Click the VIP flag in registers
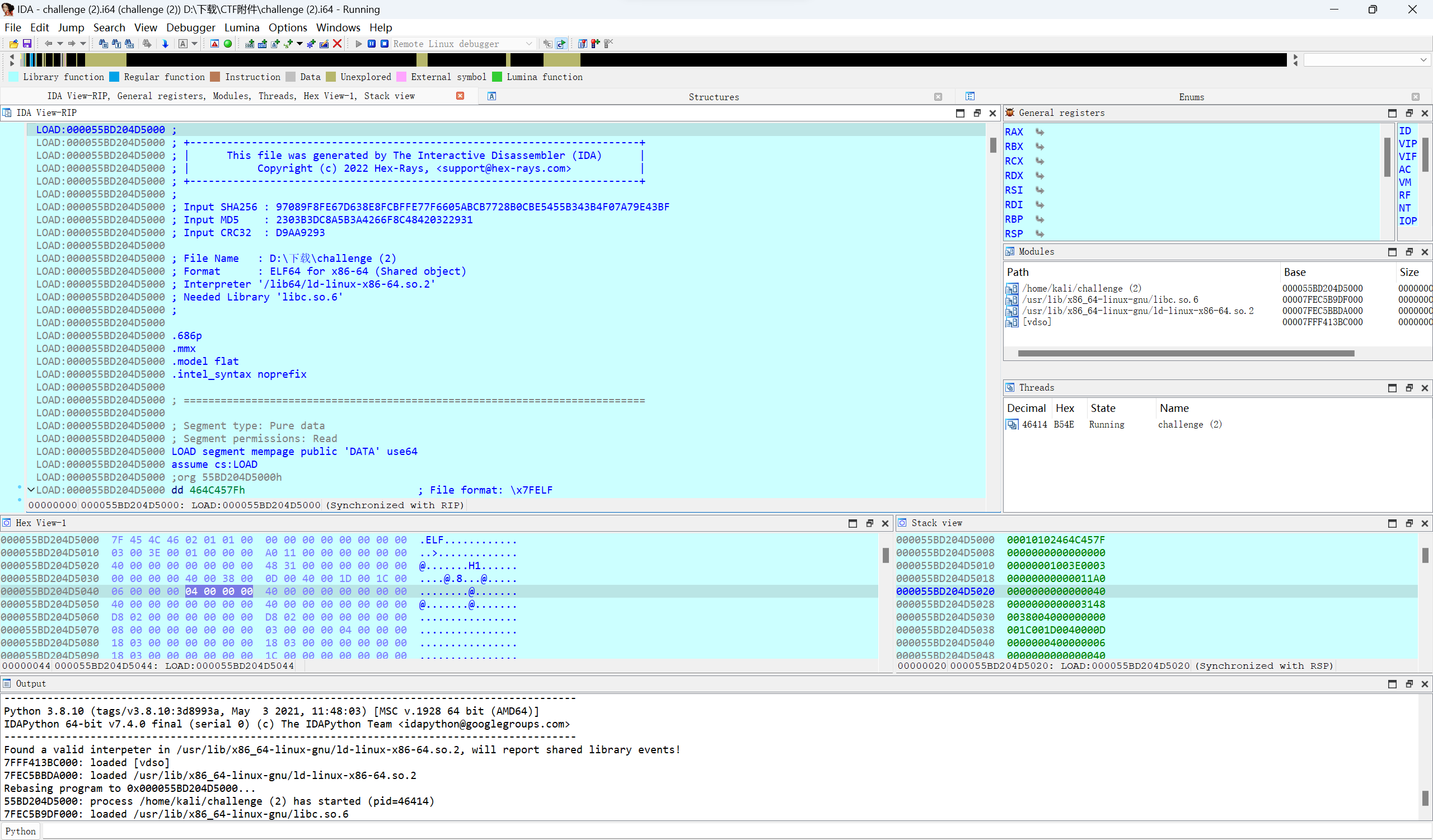The height and width of the screenshot is (840, 1433). click(x=1407, y=144)
